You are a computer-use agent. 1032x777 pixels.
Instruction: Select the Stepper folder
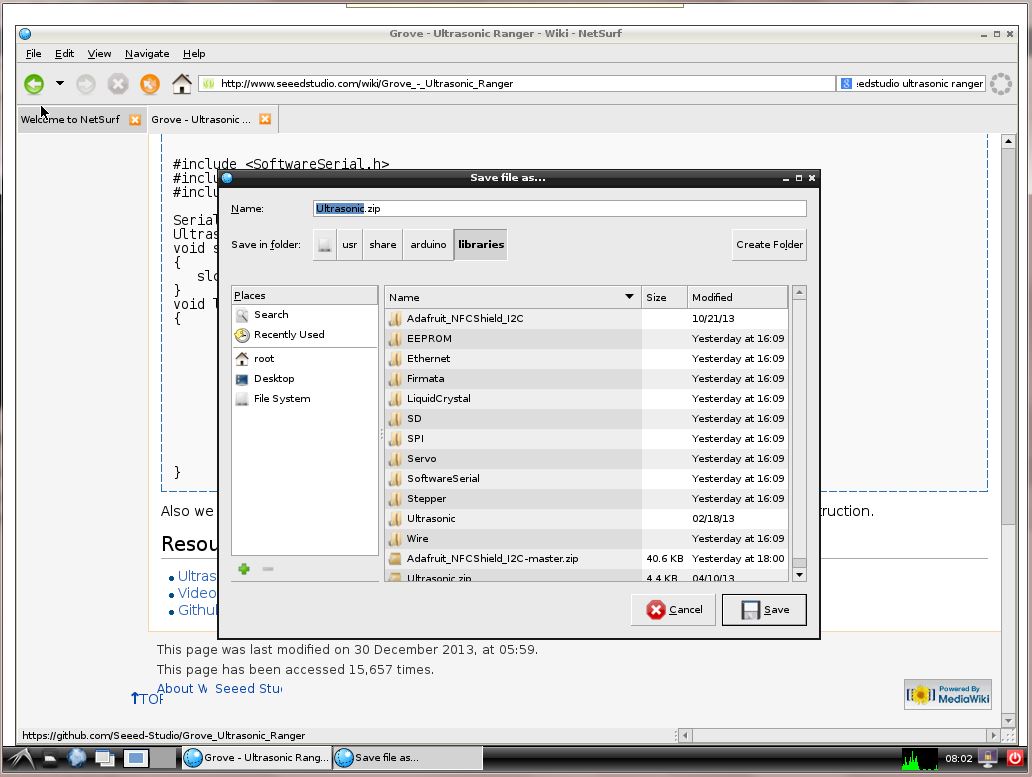586,499
